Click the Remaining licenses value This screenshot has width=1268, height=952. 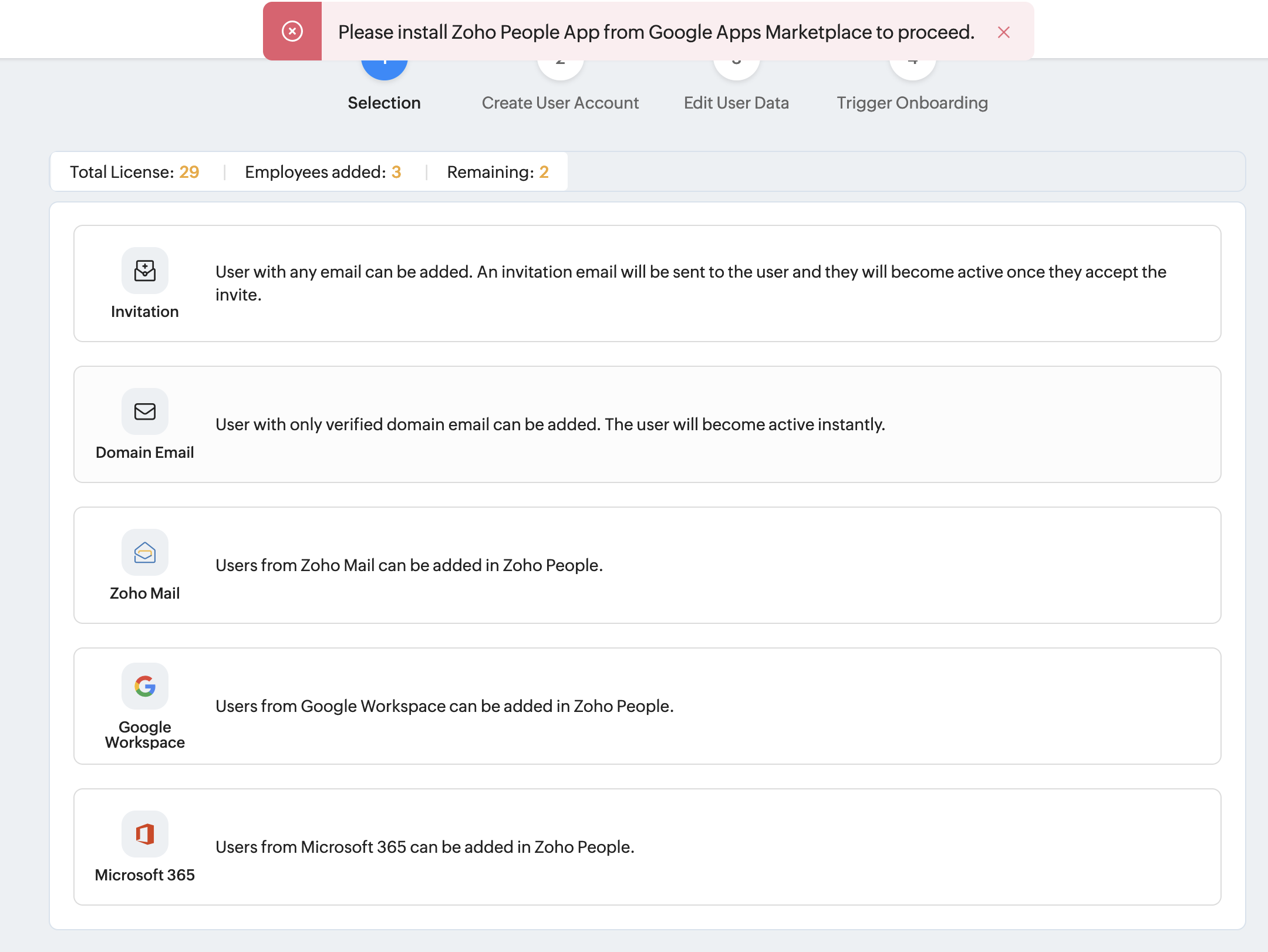[x=544, y=172]
